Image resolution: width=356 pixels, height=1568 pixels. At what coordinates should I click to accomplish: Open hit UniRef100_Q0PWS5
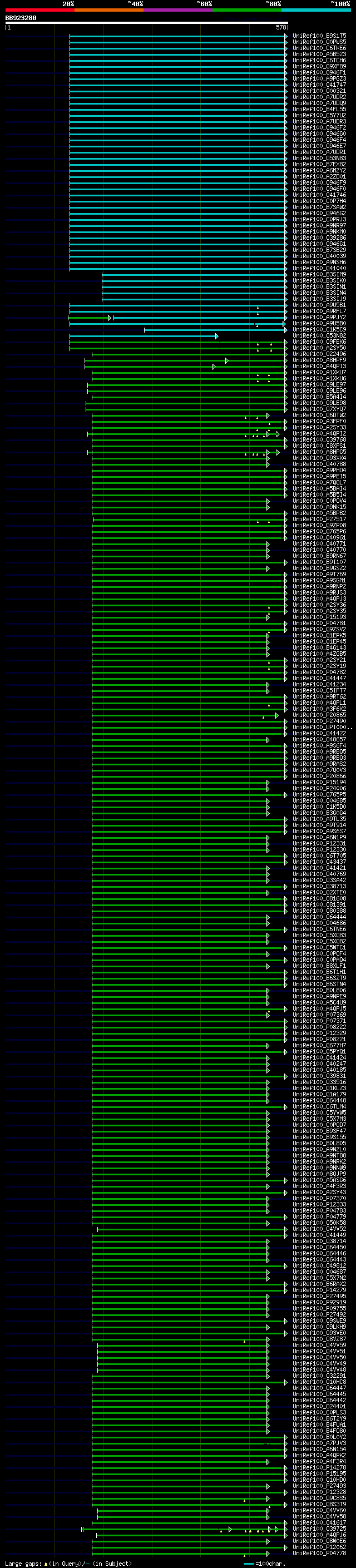click(319, 42)
